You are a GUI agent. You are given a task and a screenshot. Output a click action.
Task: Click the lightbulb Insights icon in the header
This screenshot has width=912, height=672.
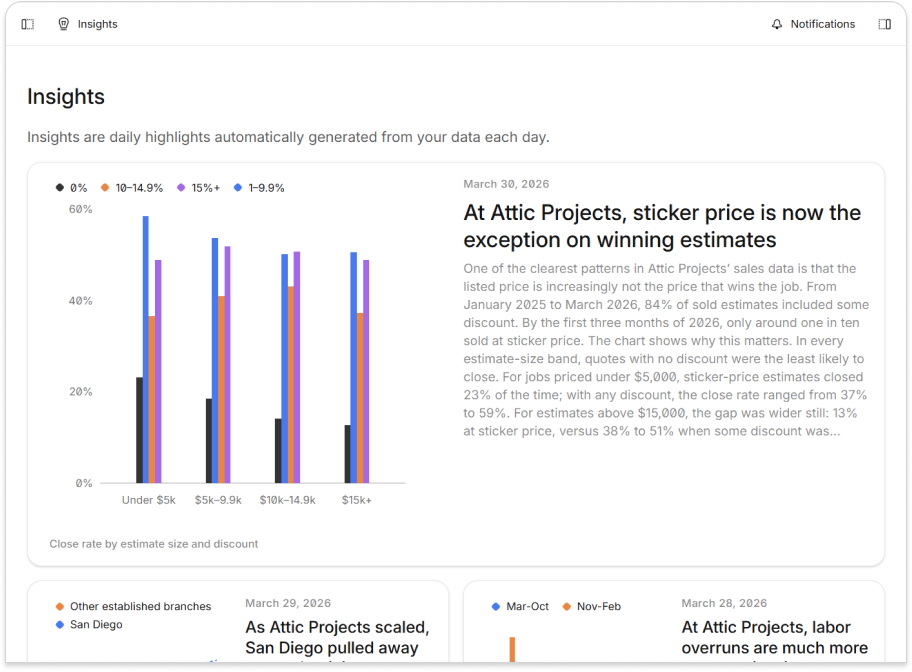pyautogui.click(x=64, y=24)
